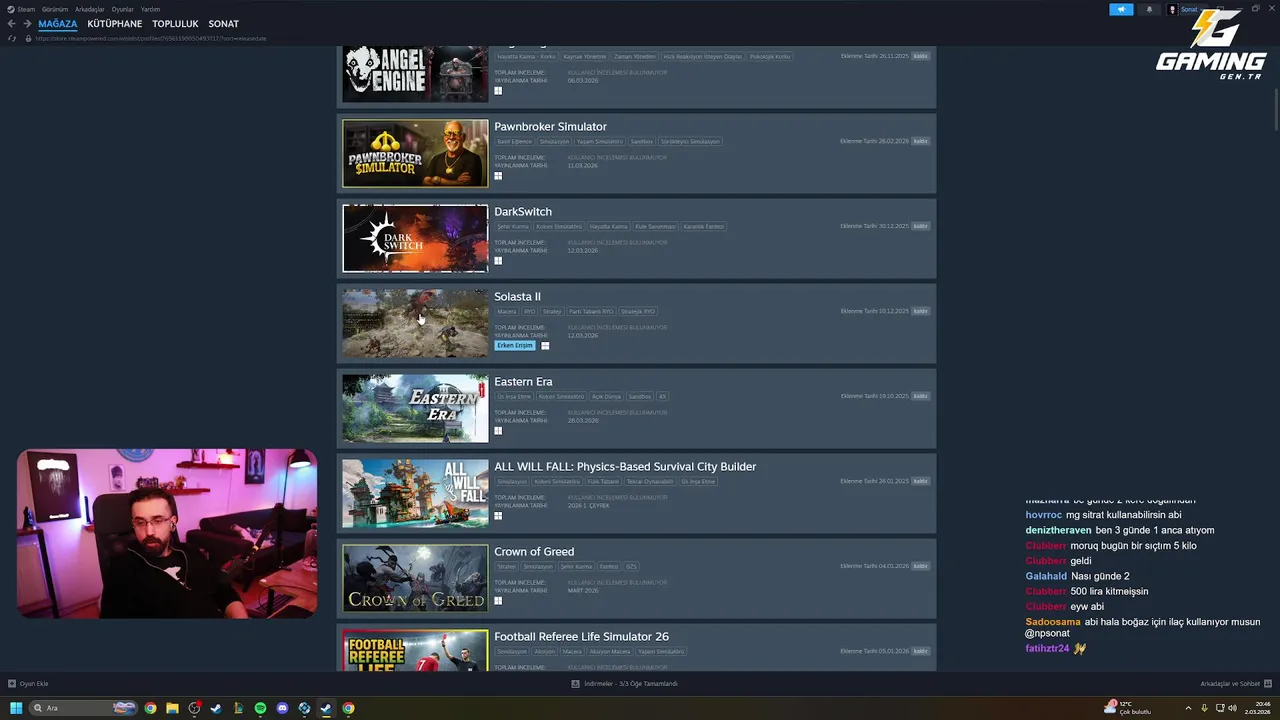Click Windows platform icon under Solasta II

pyautogui.click(x=545, y=345)
